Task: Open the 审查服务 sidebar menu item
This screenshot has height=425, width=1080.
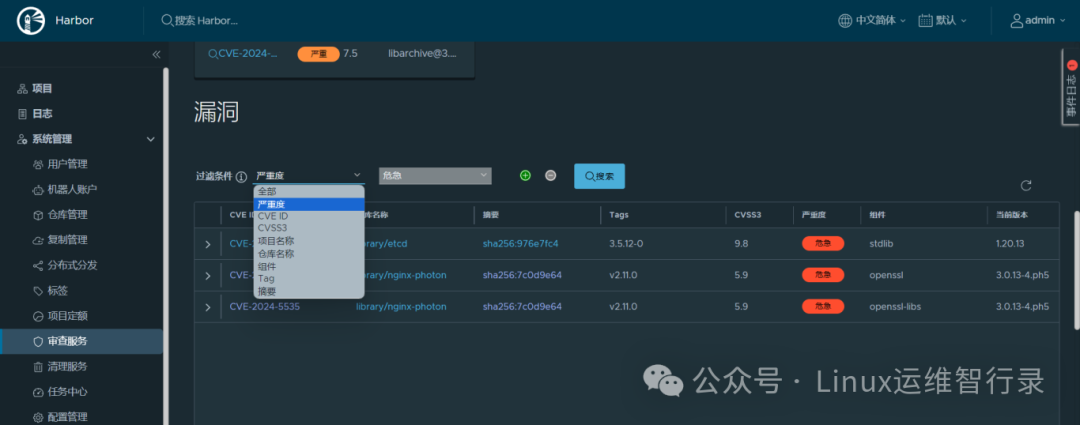Action: click(81, 342)
